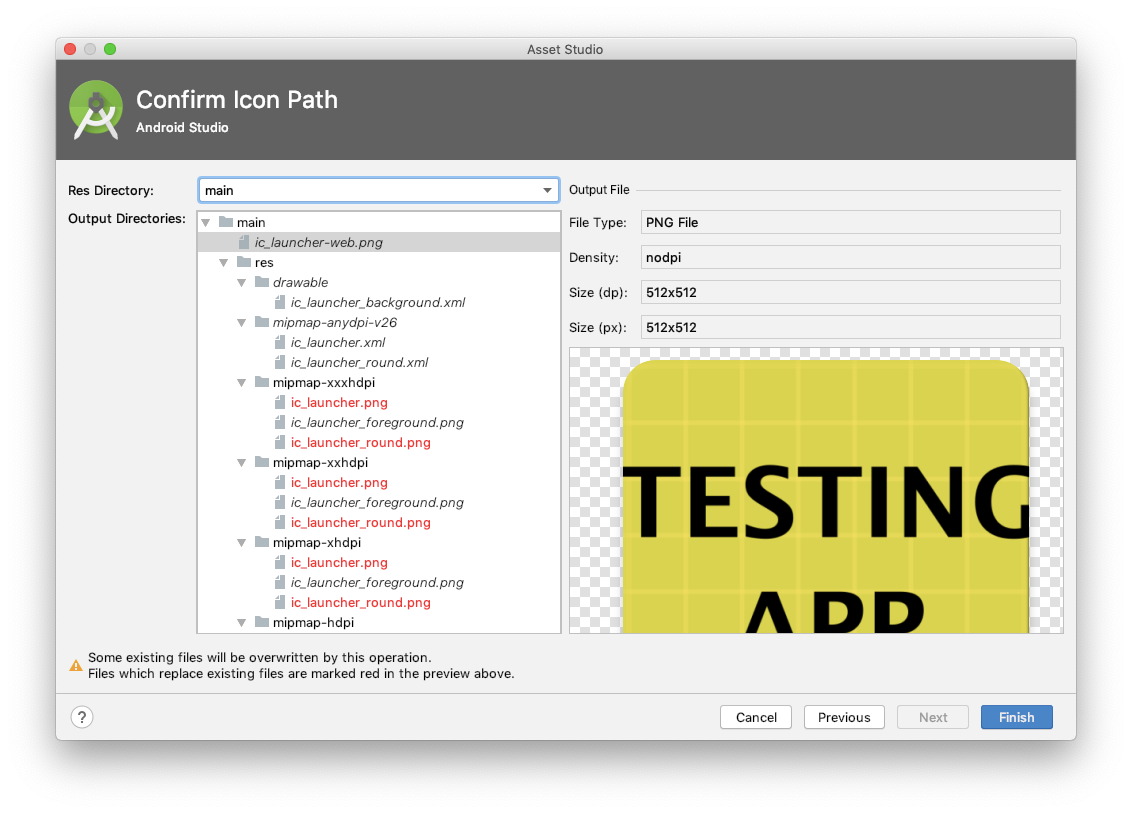Collapse the main tree node
The width and height of the screenshot is (1132, 814).
point(206,222)
